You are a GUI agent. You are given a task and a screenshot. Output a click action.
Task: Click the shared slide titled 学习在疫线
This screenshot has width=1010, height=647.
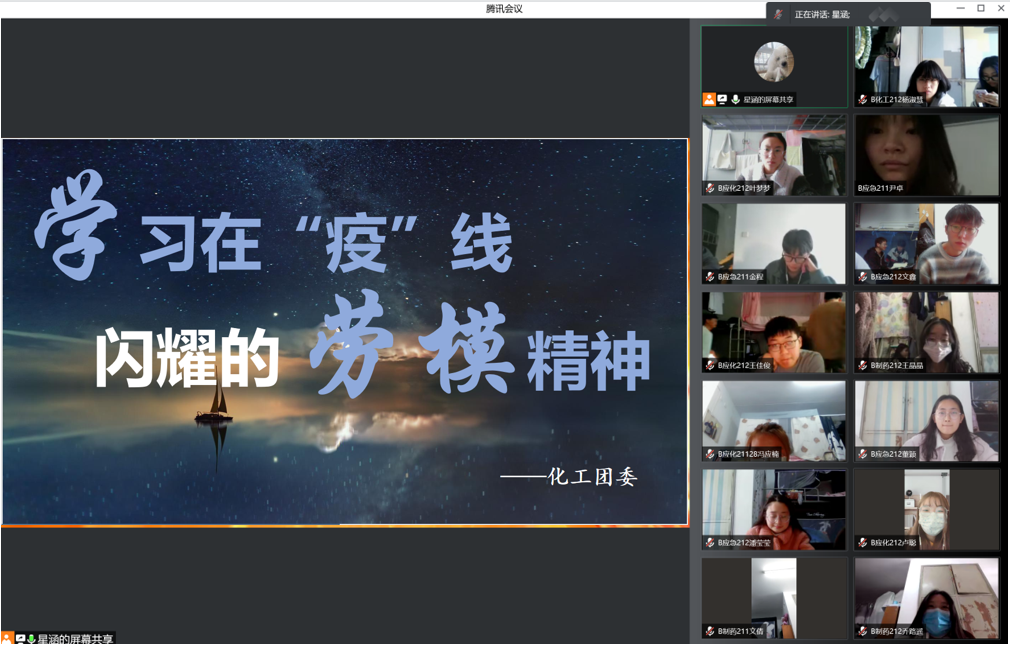[345, 331]
